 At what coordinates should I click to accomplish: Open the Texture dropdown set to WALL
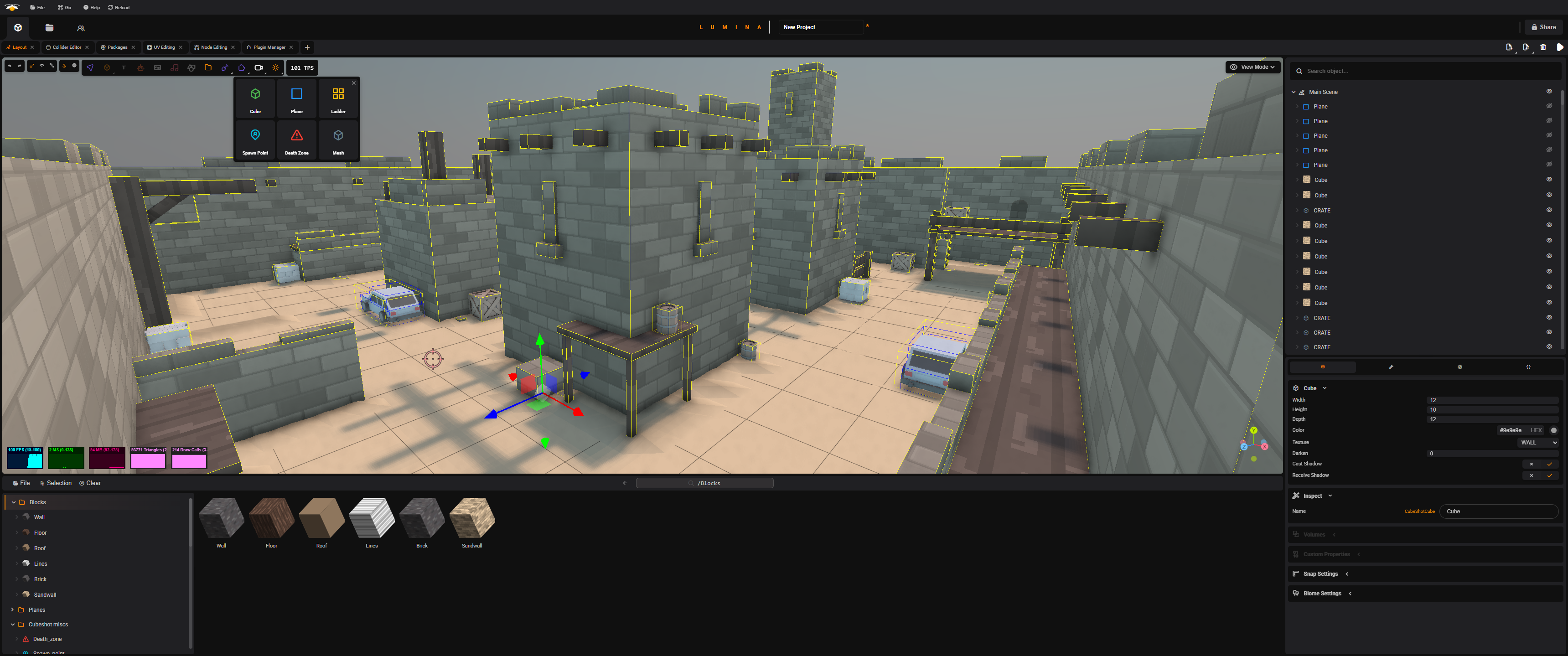coord(1539,442)
